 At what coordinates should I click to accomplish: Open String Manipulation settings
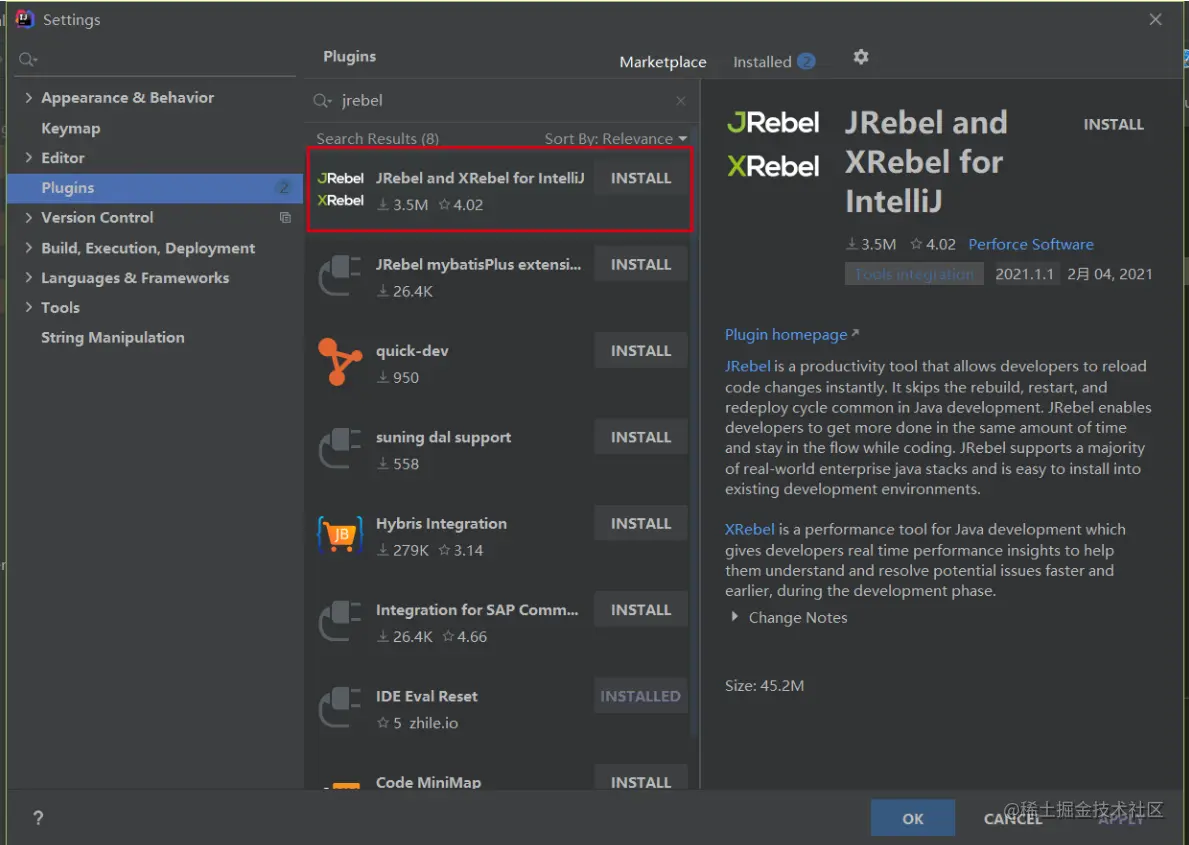112,338
